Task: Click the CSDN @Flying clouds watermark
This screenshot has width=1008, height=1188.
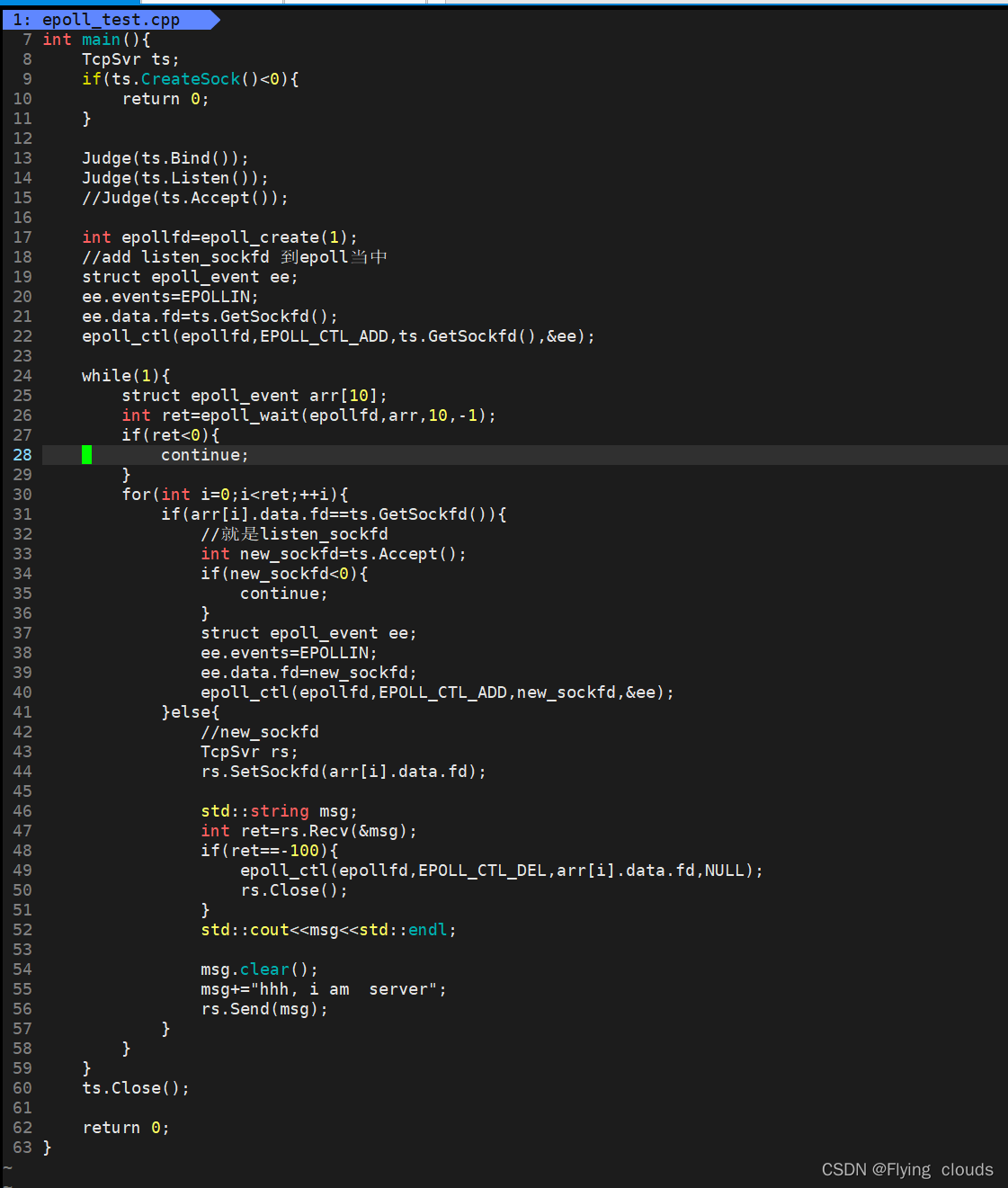Action: [906, 1169]
